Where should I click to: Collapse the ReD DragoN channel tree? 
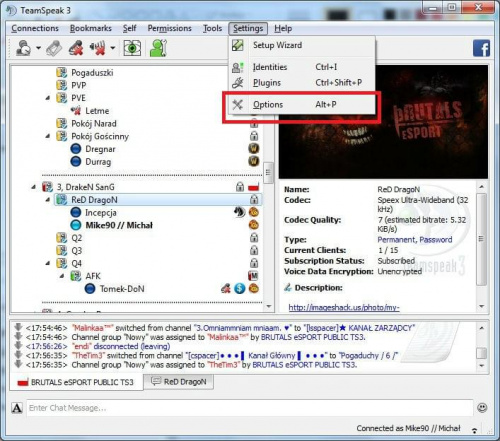pyautogui.click(x=48, y=200)
